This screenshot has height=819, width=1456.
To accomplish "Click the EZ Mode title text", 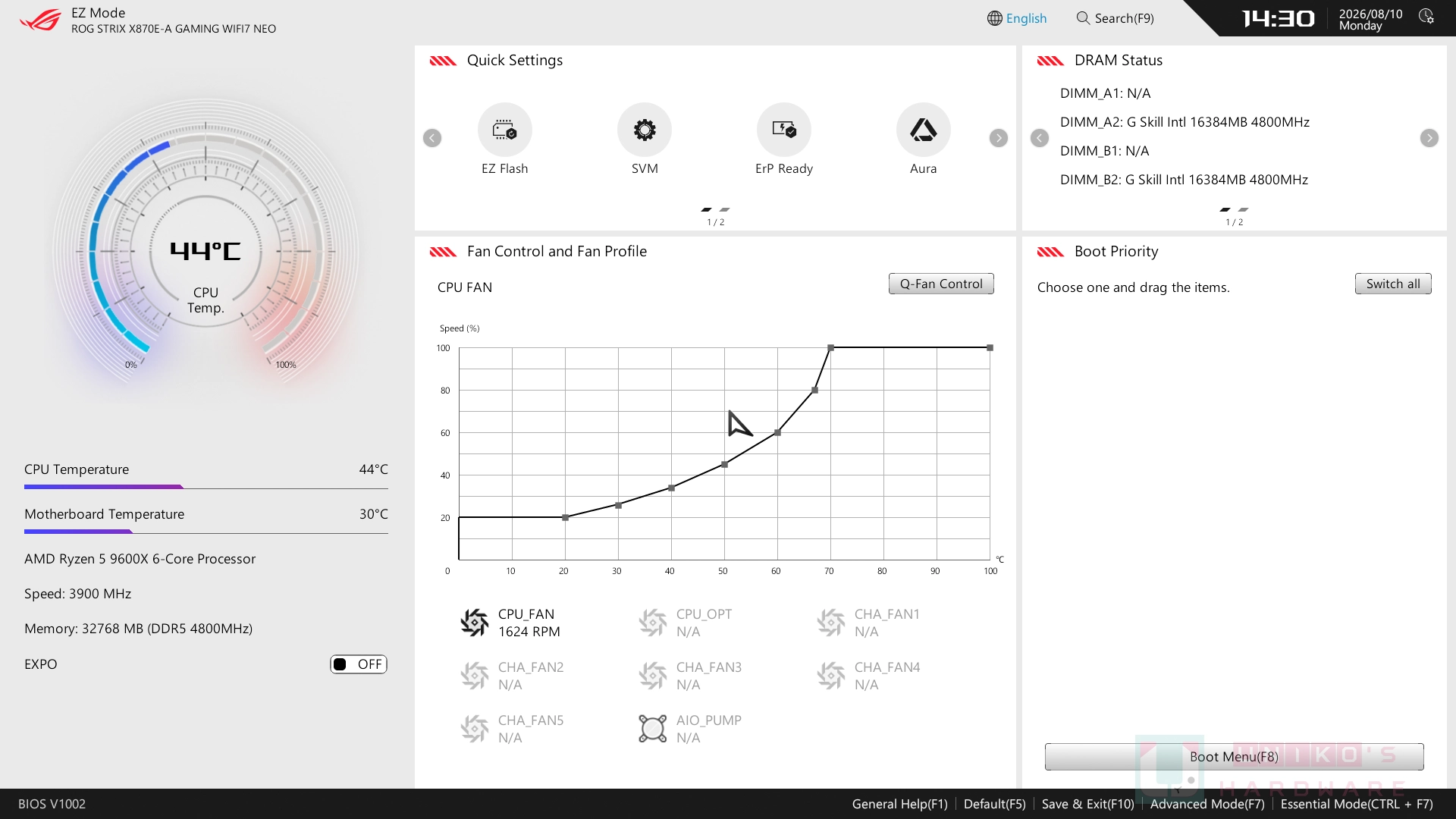I will pos(99,13).
